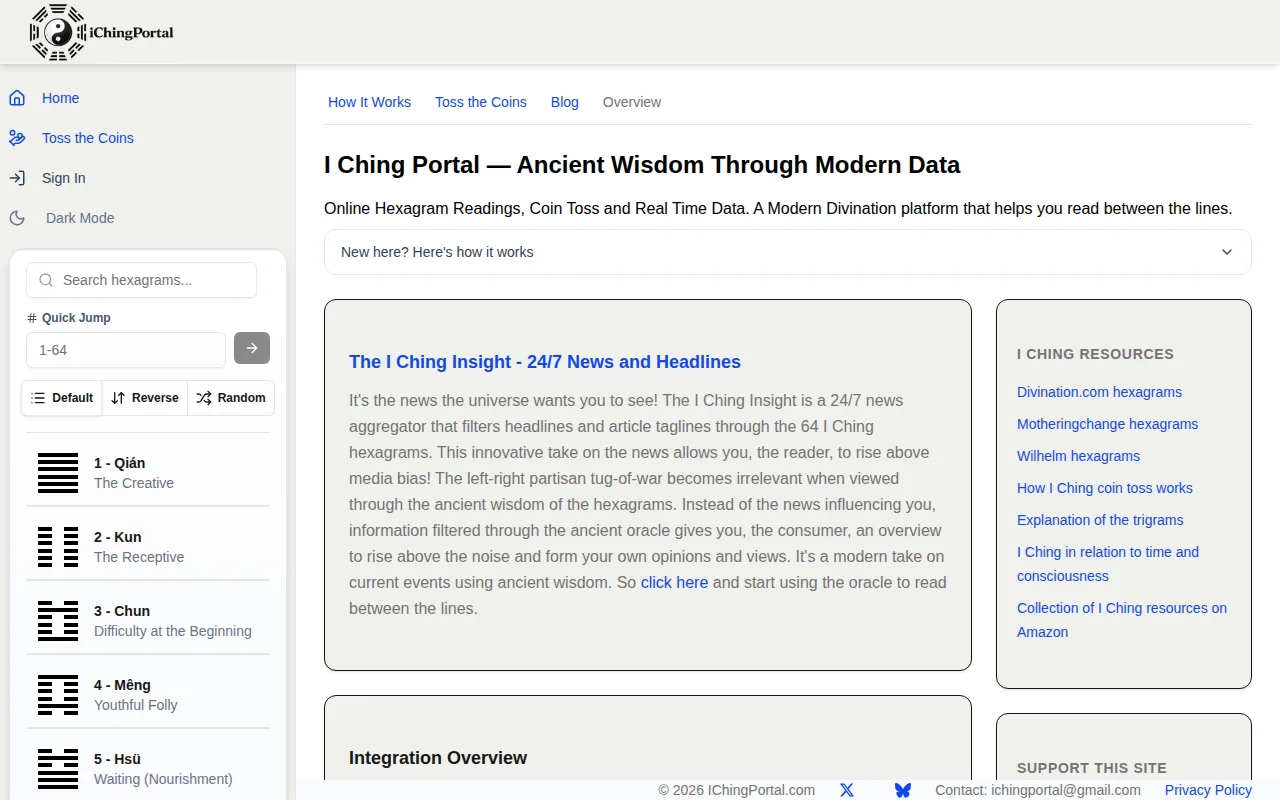Open the Bluesky butterfly footer icon
The height and width of the screenshot is (800, 1280).
(x=903, y=790)
